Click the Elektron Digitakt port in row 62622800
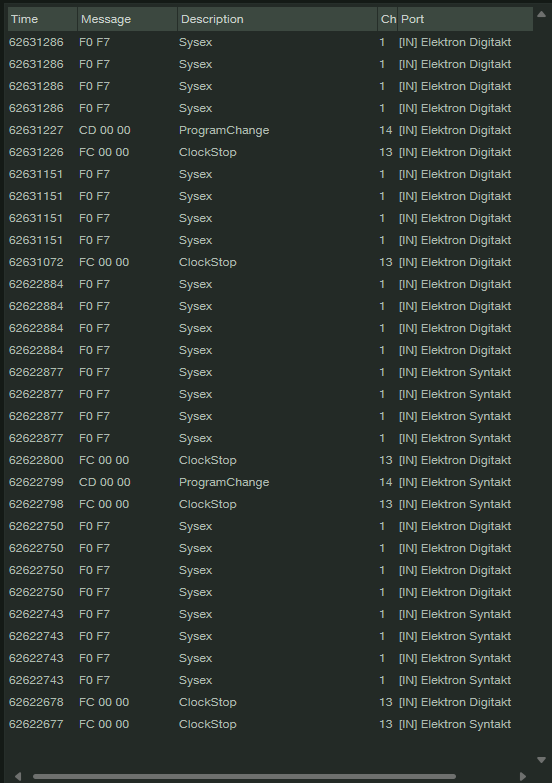Viewport: 552px width, 783px height. pos(455,460)
